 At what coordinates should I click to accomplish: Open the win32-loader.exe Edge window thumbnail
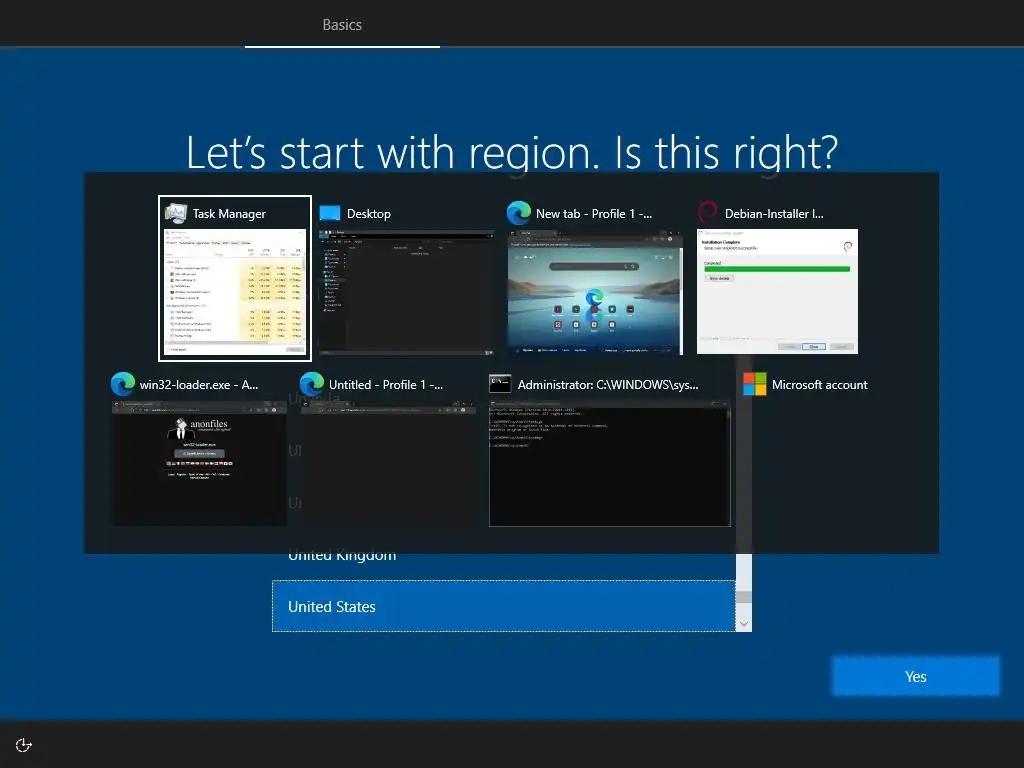coord(199,463)
